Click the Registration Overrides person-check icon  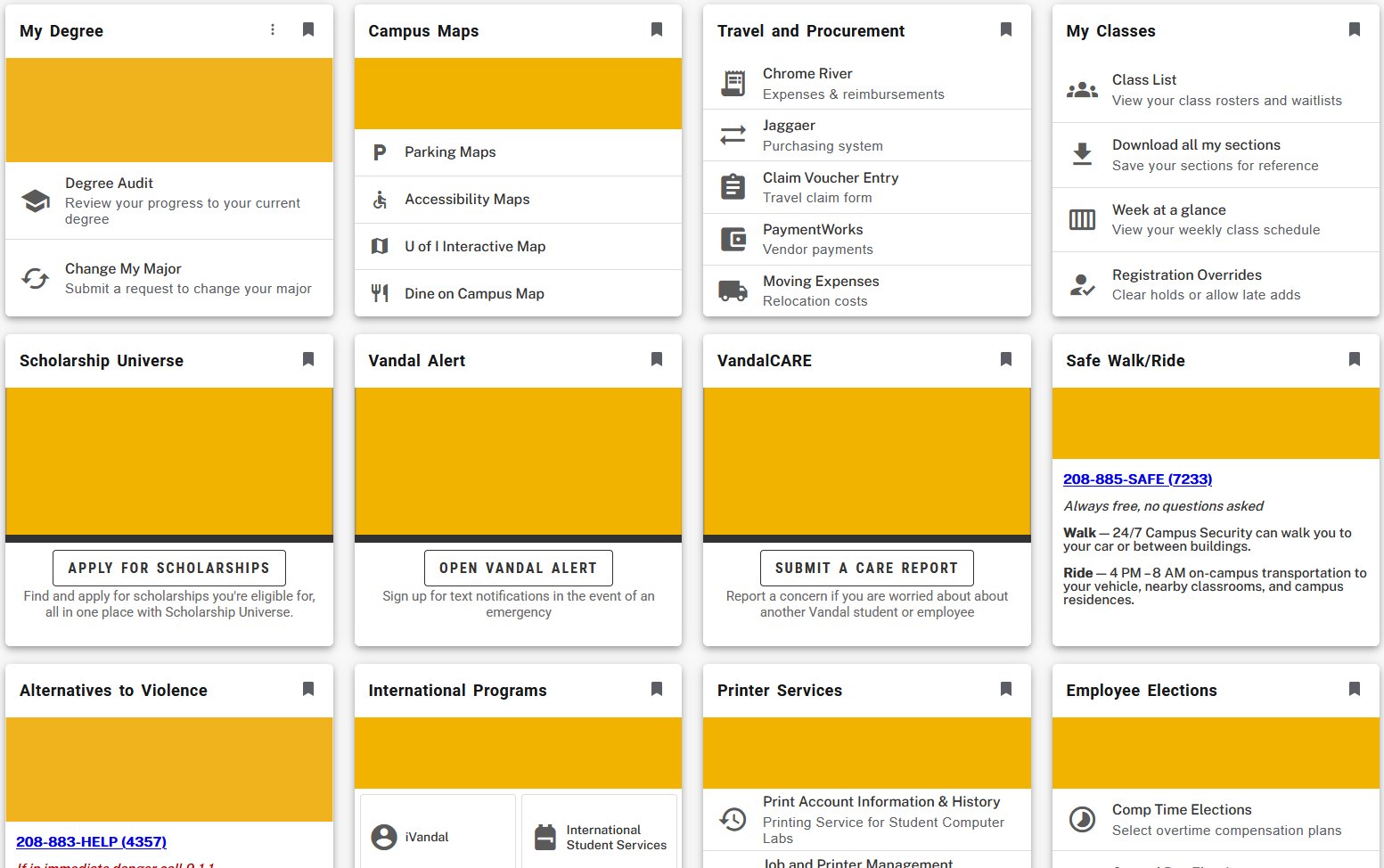coord(1082,284)
